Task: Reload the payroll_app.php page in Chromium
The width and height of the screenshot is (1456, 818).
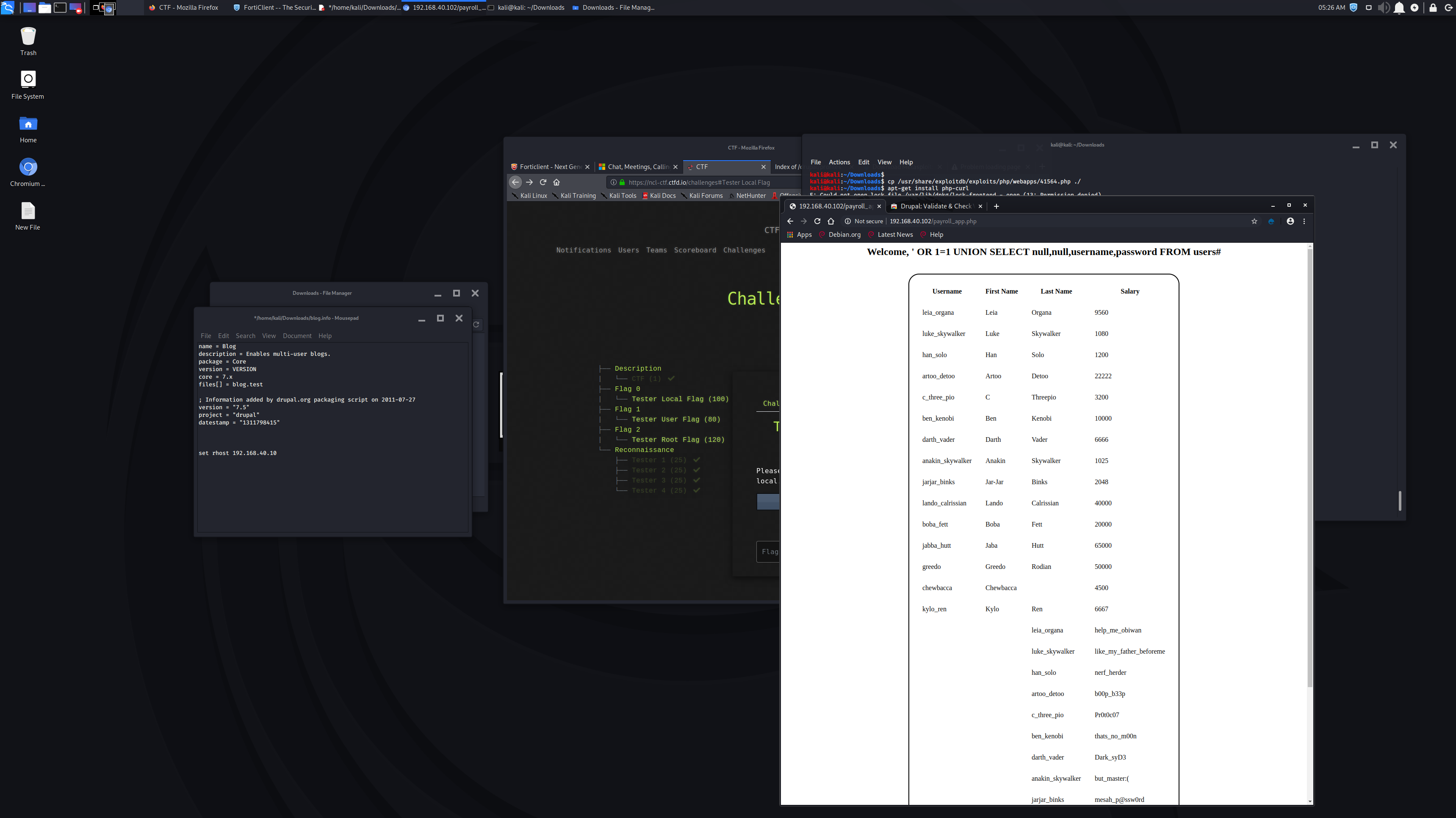Action: pos(817,221)
